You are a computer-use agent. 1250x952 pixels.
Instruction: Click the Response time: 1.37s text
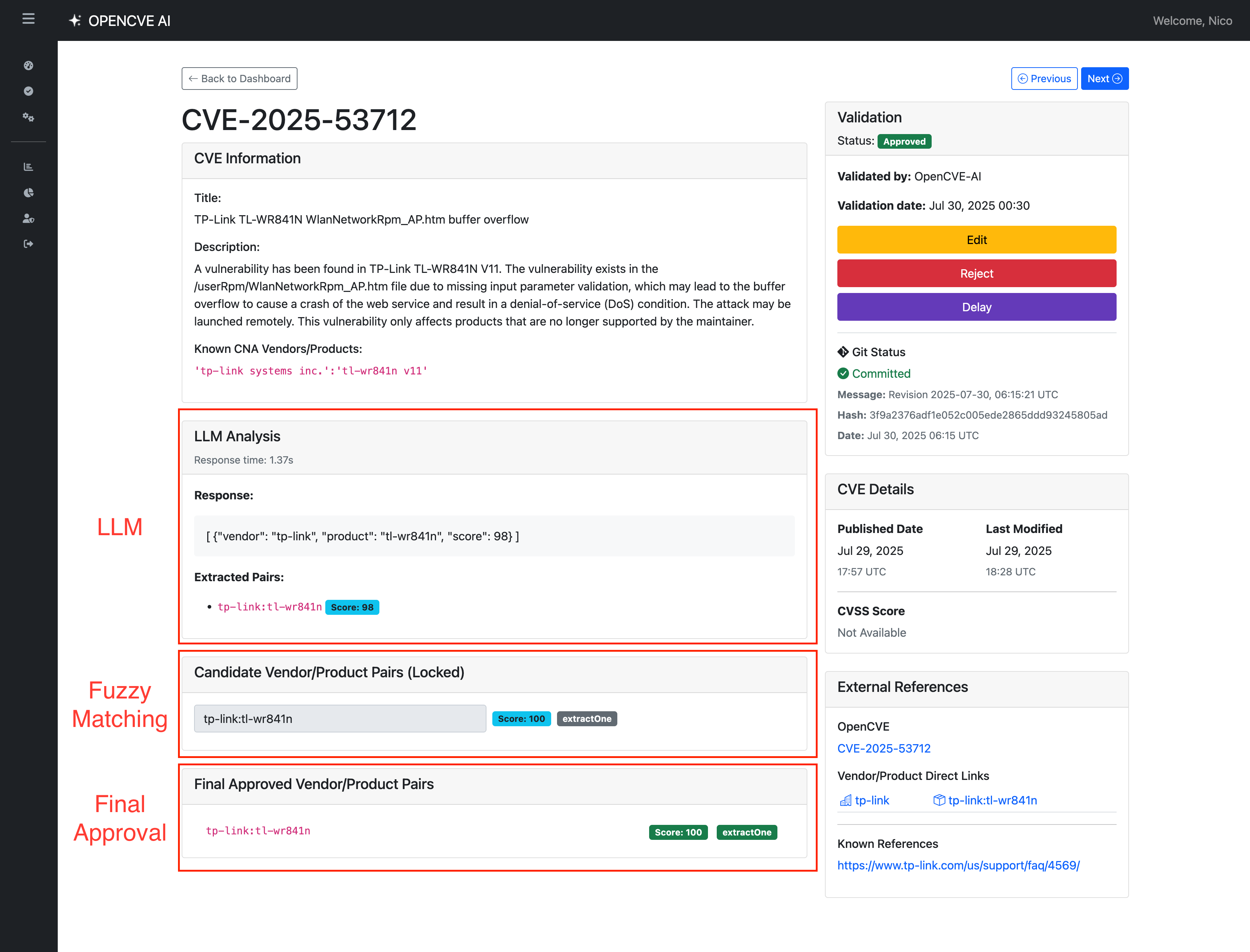click(243, 460)
